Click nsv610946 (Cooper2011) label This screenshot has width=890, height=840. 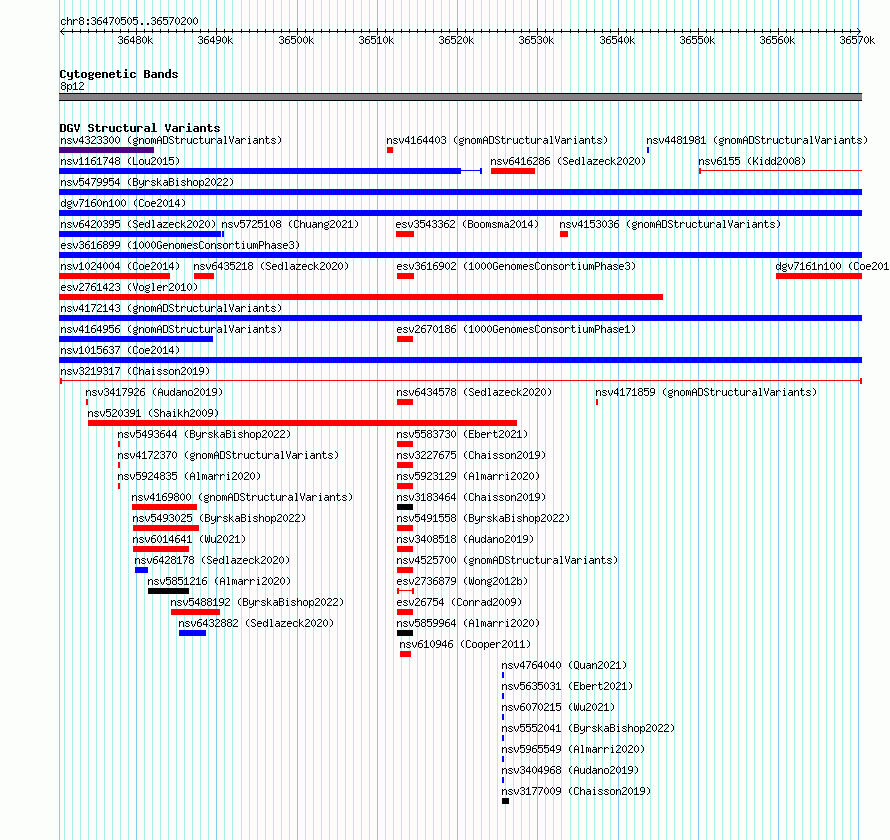465,644
